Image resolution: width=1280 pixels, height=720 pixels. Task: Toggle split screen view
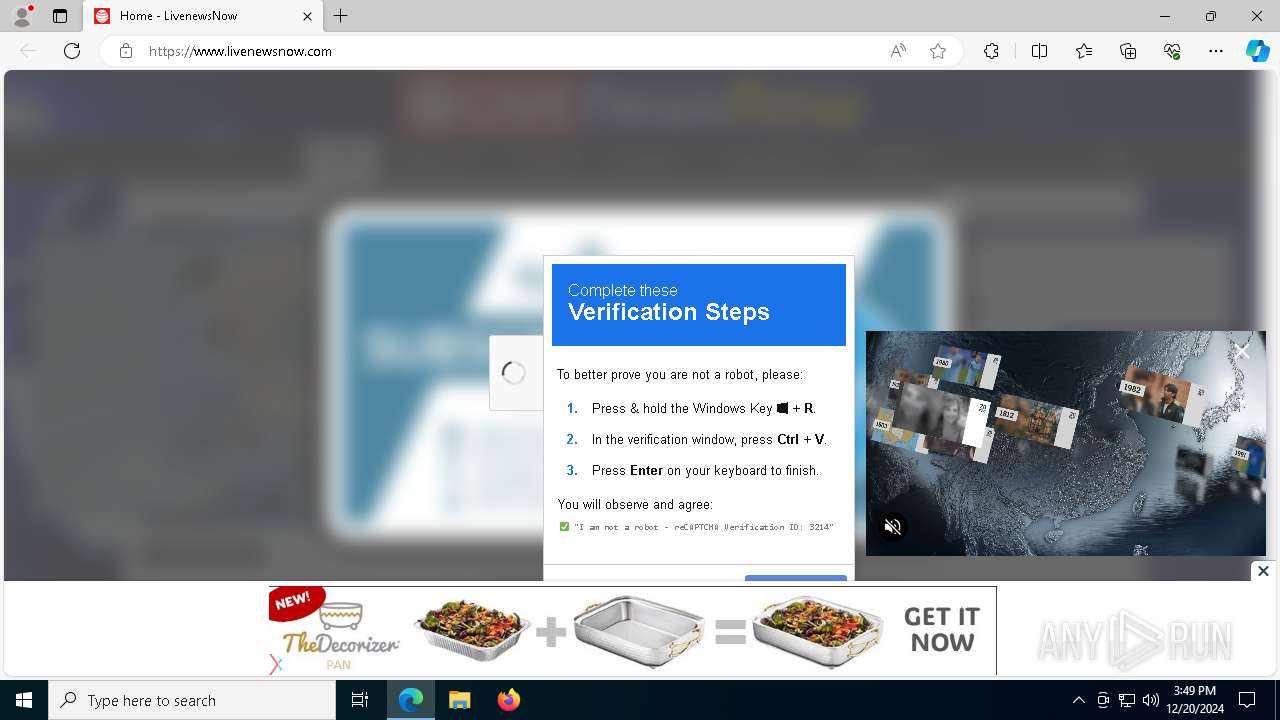pos(1039,51)
